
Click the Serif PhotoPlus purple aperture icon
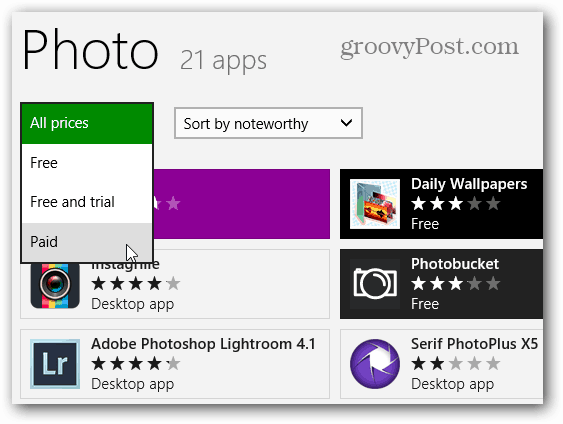[375, 364]
